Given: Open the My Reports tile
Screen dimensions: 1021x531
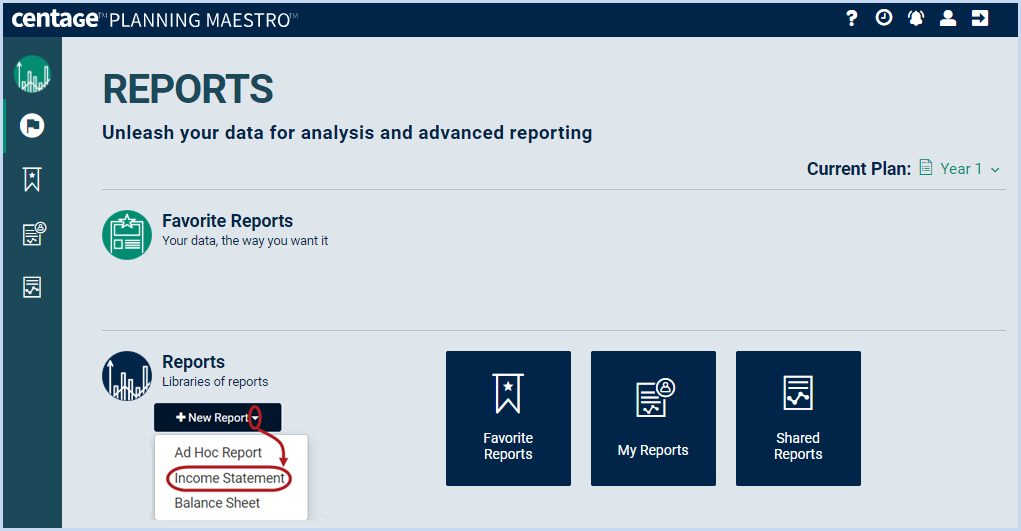Looking at the screenshot, I should [653, 418].
